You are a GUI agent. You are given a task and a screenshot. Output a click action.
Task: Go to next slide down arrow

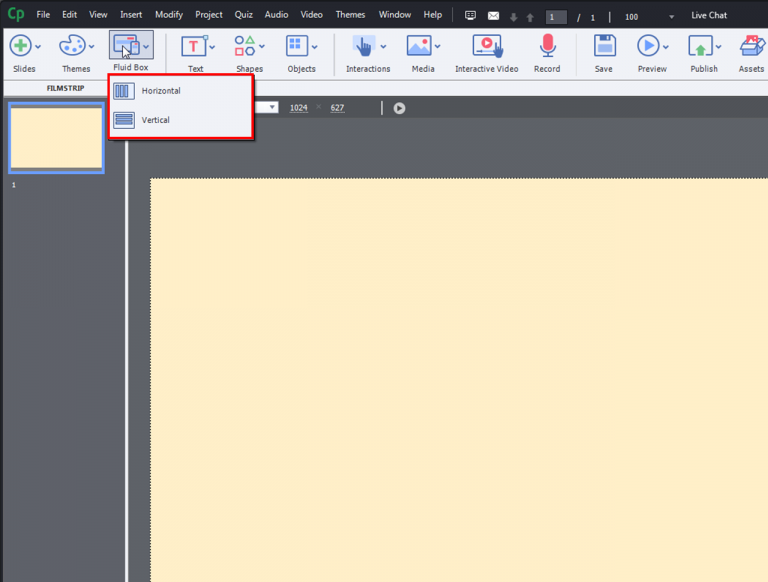coord(513,17)
